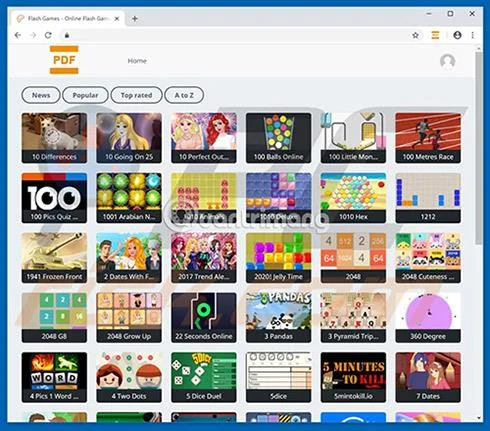Select the Top rated filter

[136, 95]
